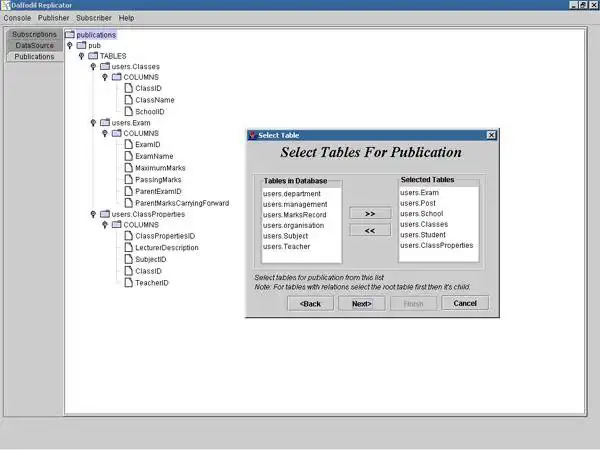Image resolution: width=600 pixels, height=450 pixels.
Task: Cancel the Select Table dialog
Action: click(465, 303)
